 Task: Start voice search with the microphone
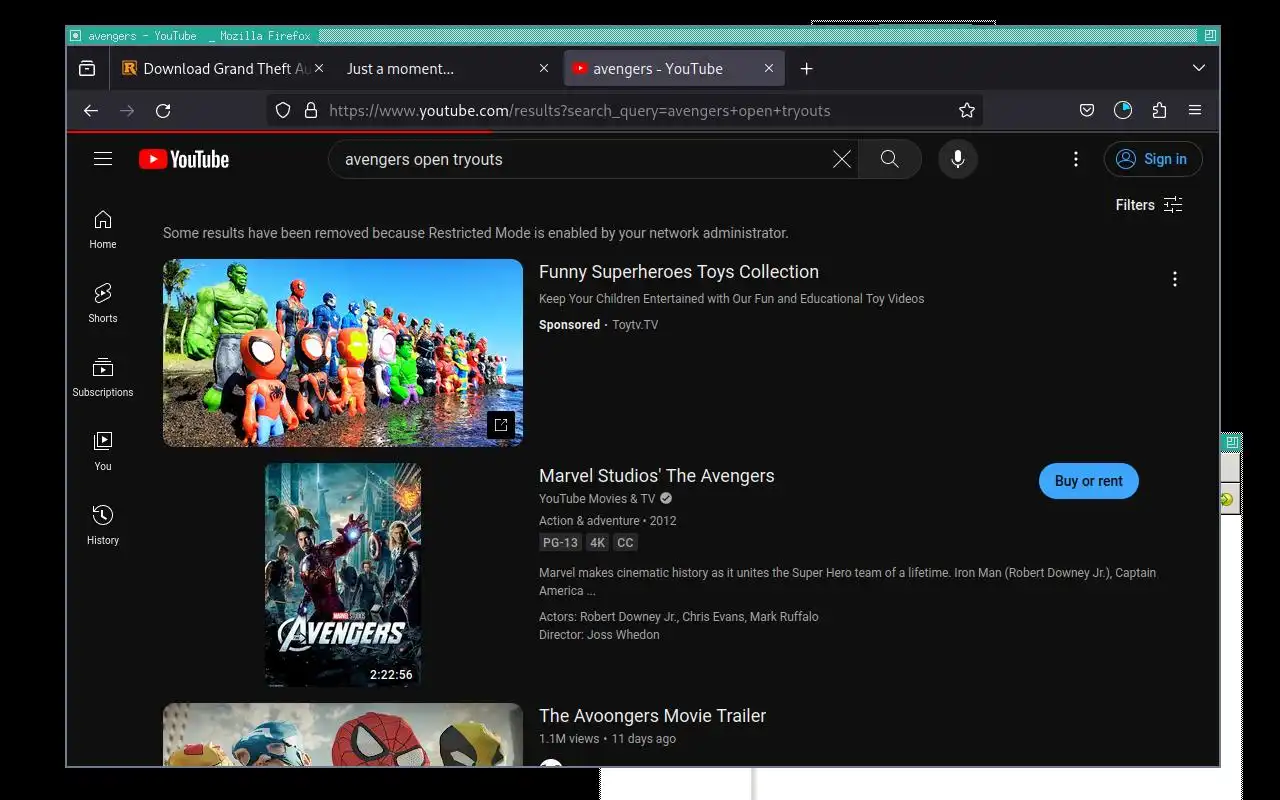coord(957,159)
